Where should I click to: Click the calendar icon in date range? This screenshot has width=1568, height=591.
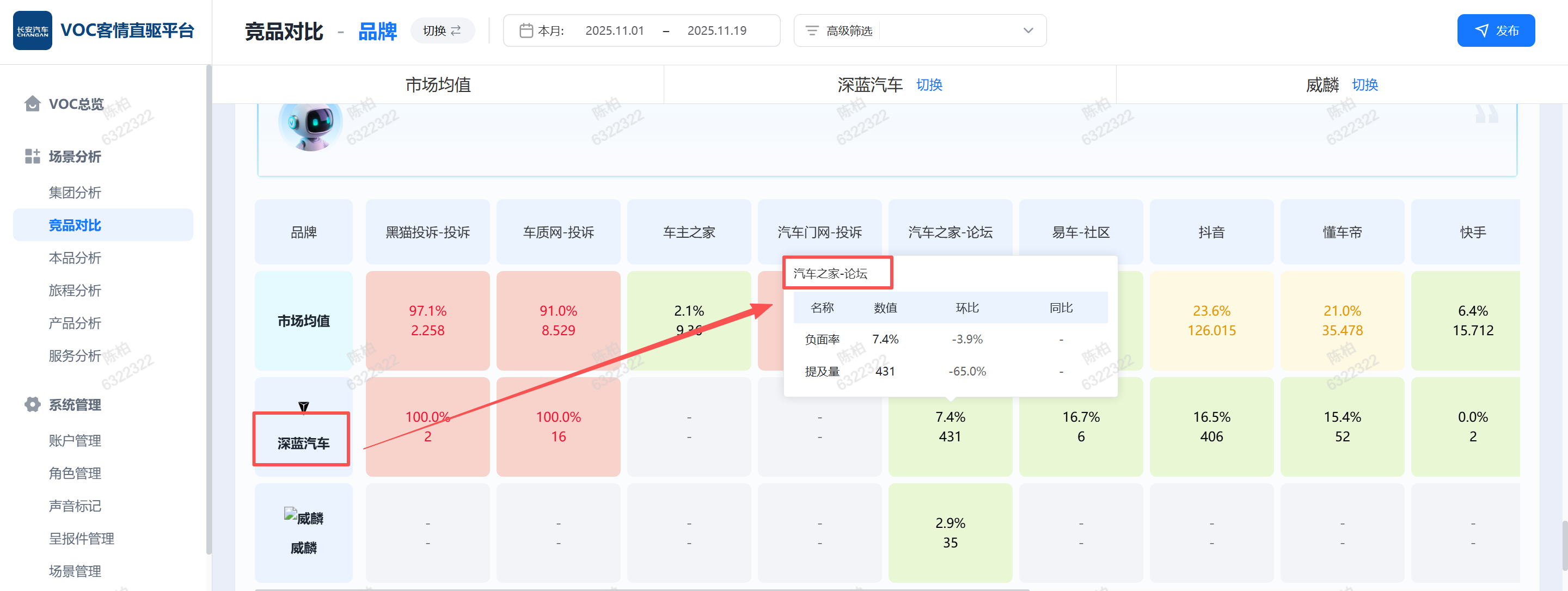point(526,30)
